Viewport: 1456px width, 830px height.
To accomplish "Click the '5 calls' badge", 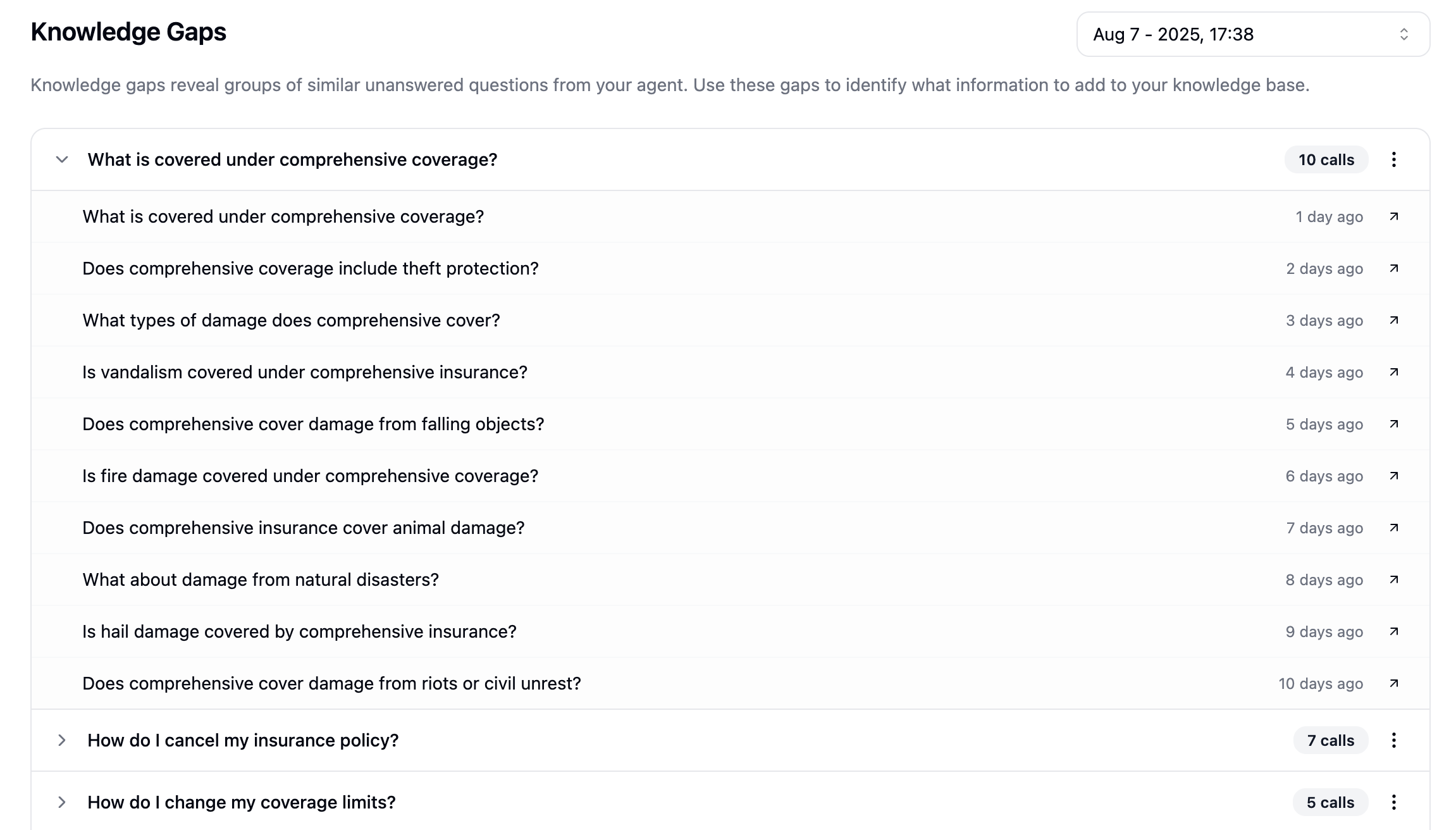I will (1330, 803).
